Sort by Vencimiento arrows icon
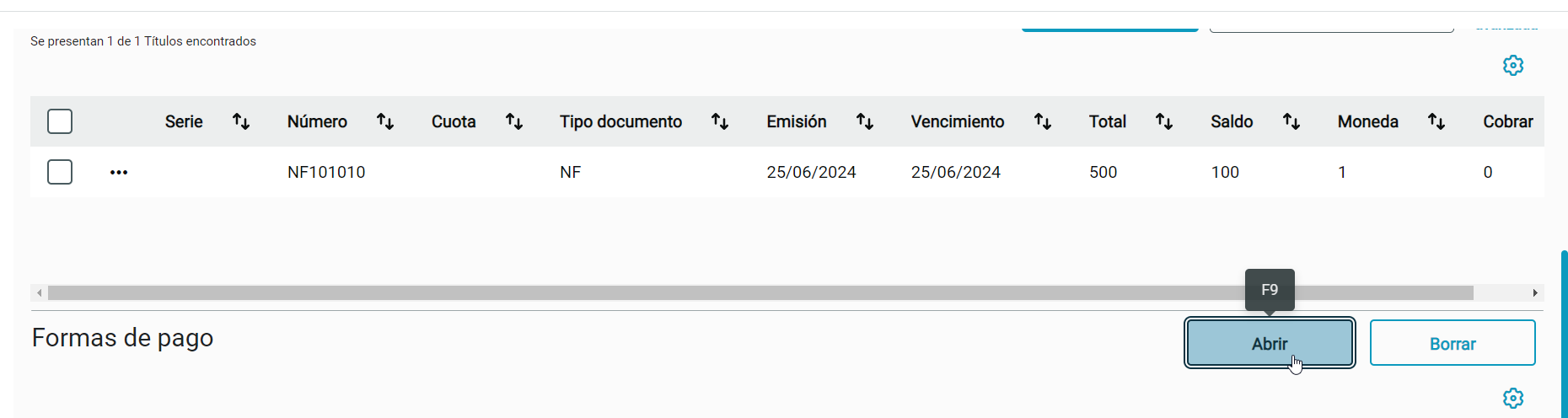 click(x=1043, y=121)
